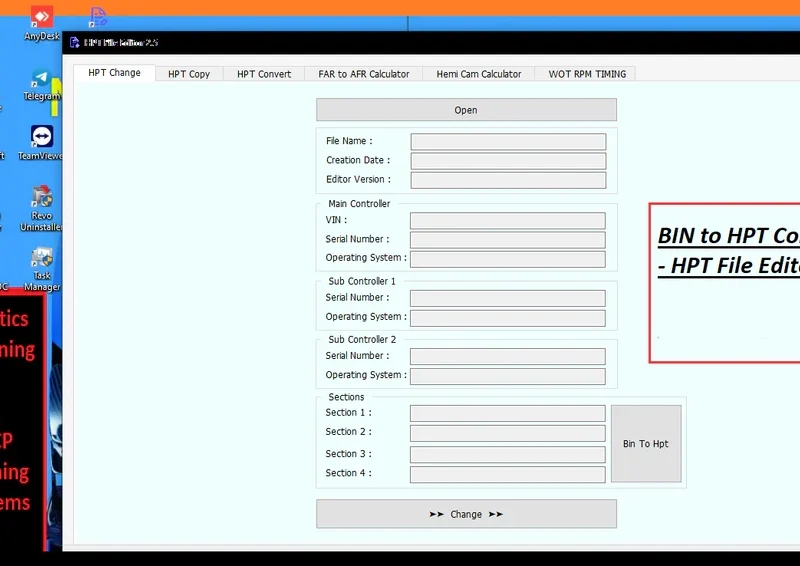Click the Sub Controller 2 Operating System field
Viewport: 800px width, 566px height.
click(508, 376)
